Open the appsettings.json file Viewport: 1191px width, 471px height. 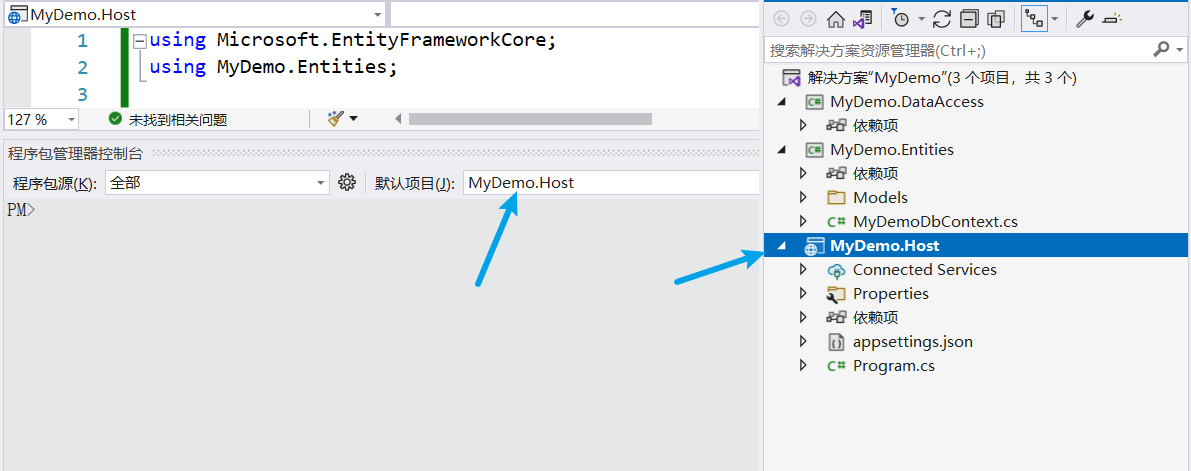[912, 342]
